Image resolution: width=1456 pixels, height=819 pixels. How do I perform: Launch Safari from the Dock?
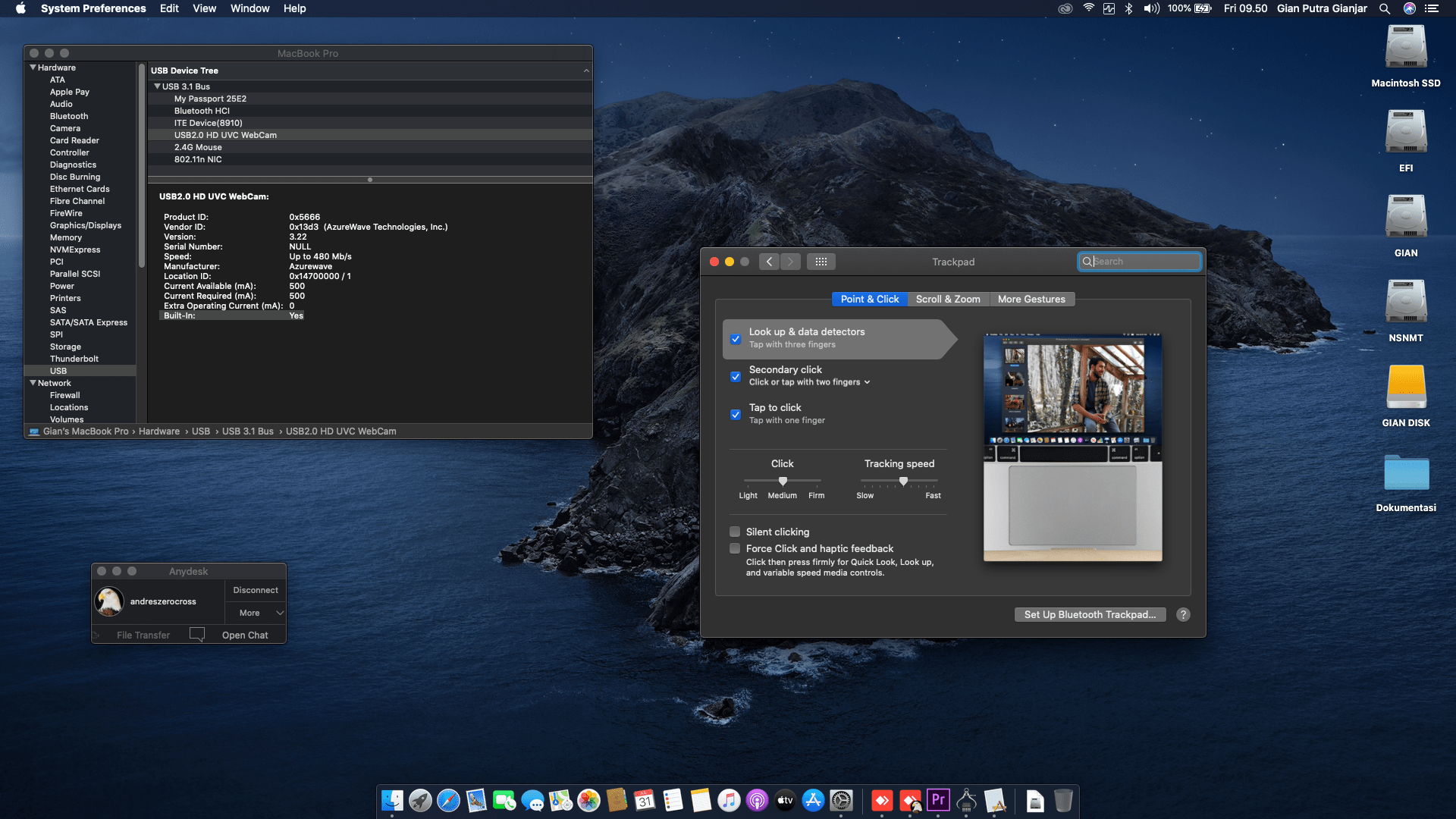(447, 800)
